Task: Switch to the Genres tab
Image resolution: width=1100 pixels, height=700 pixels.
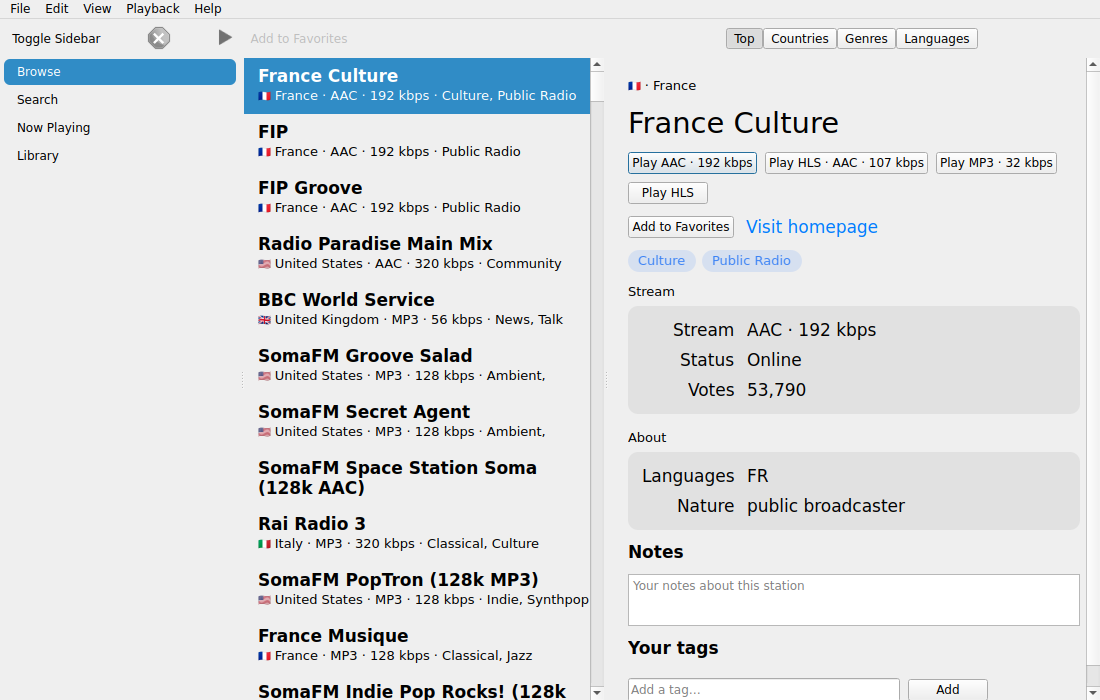Action: point(866,39)
